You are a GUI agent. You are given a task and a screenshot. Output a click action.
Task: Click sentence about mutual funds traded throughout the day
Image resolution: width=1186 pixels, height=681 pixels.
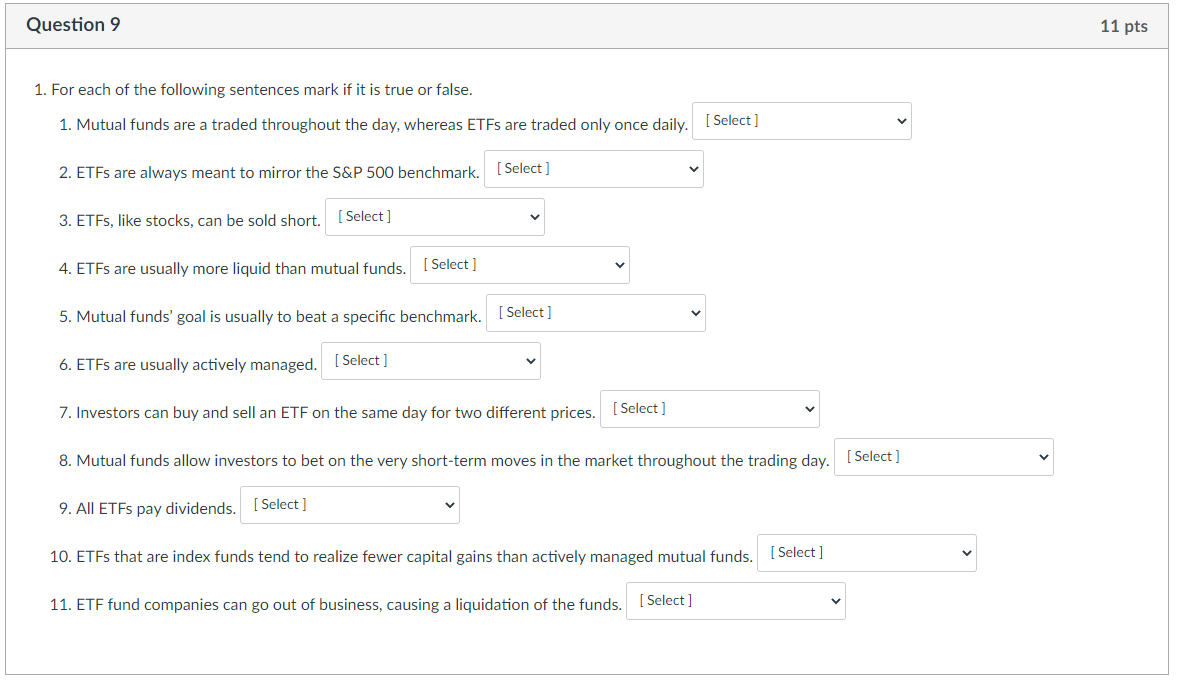click(x=382, y=125)
